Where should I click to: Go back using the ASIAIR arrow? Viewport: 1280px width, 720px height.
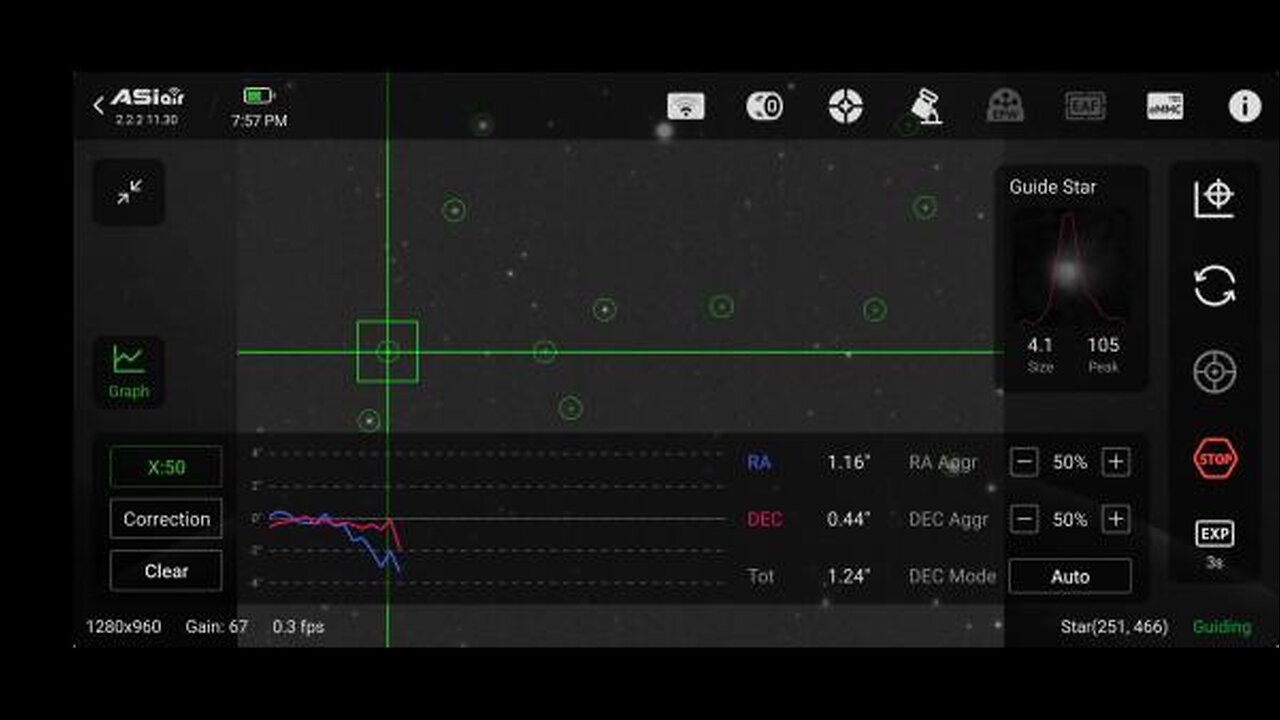[x=98, y=106]
